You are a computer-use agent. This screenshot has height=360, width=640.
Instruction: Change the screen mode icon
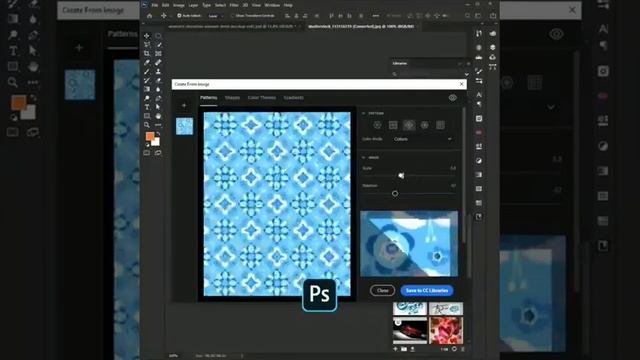click(158, 153)
